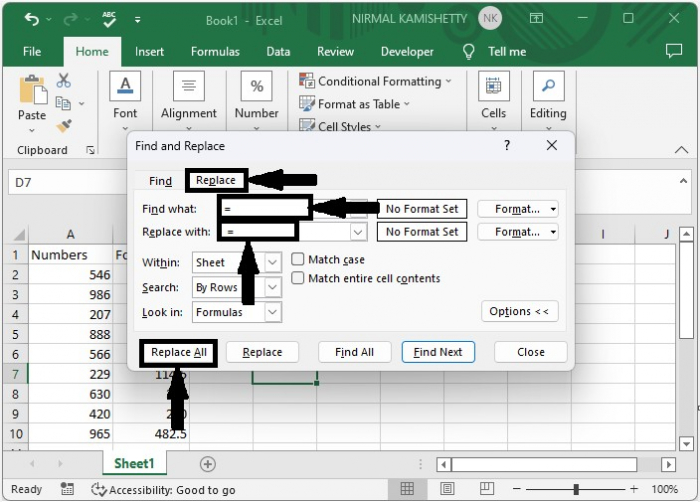Viewport: 700px width, 502px height.
Task: Move the zoom slider handle
Action: click(x=576, y=489)
